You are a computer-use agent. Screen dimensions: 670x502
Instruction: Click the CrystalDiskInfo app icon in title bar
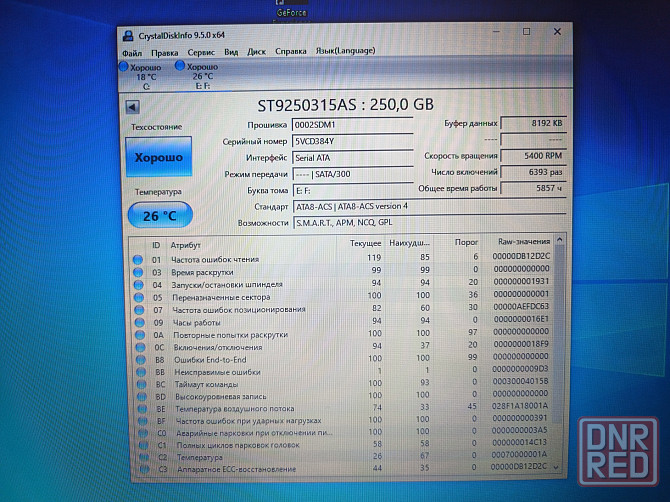coord(128,35)
